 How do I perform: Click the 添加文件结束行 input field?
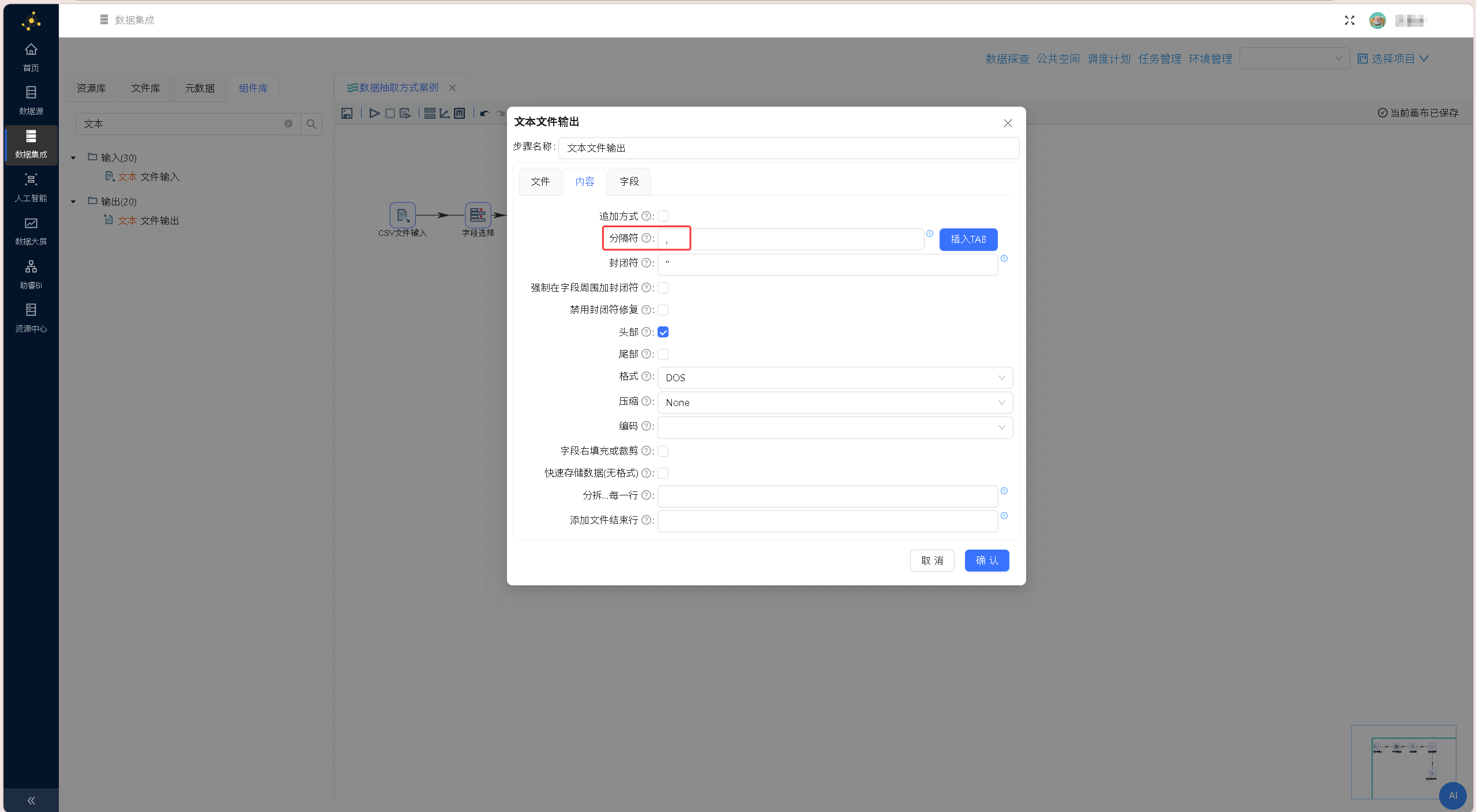828,521
